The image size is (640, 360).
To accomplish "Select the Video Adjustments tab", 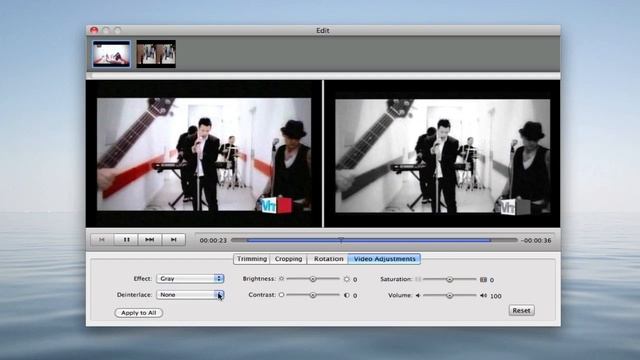I will [x=384, y=259].
